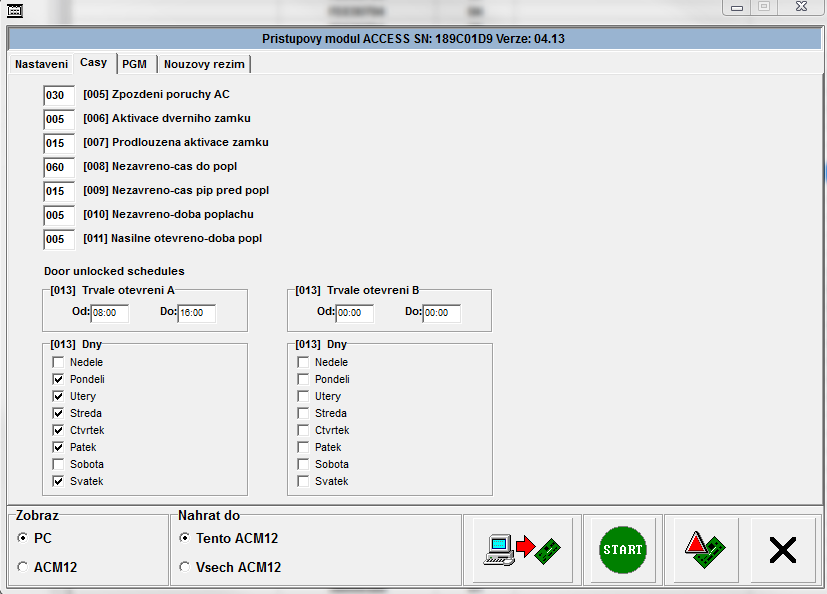827x594 pixels.
Task: Click the Od time field for Trvale otevreni A
Action: (x=109, y=314)
